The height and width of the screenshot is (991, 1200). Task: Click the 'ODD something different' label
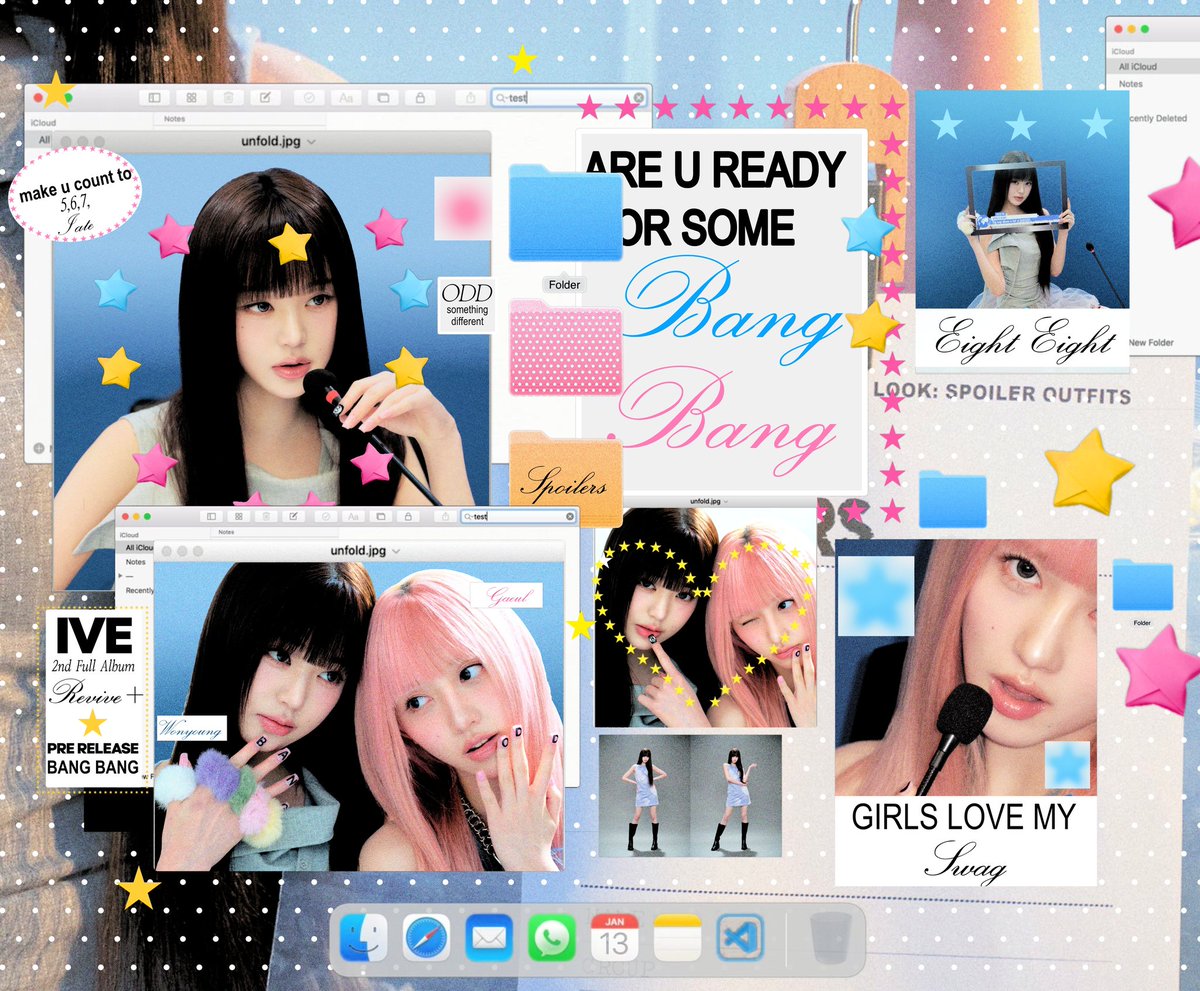(466, 305)
